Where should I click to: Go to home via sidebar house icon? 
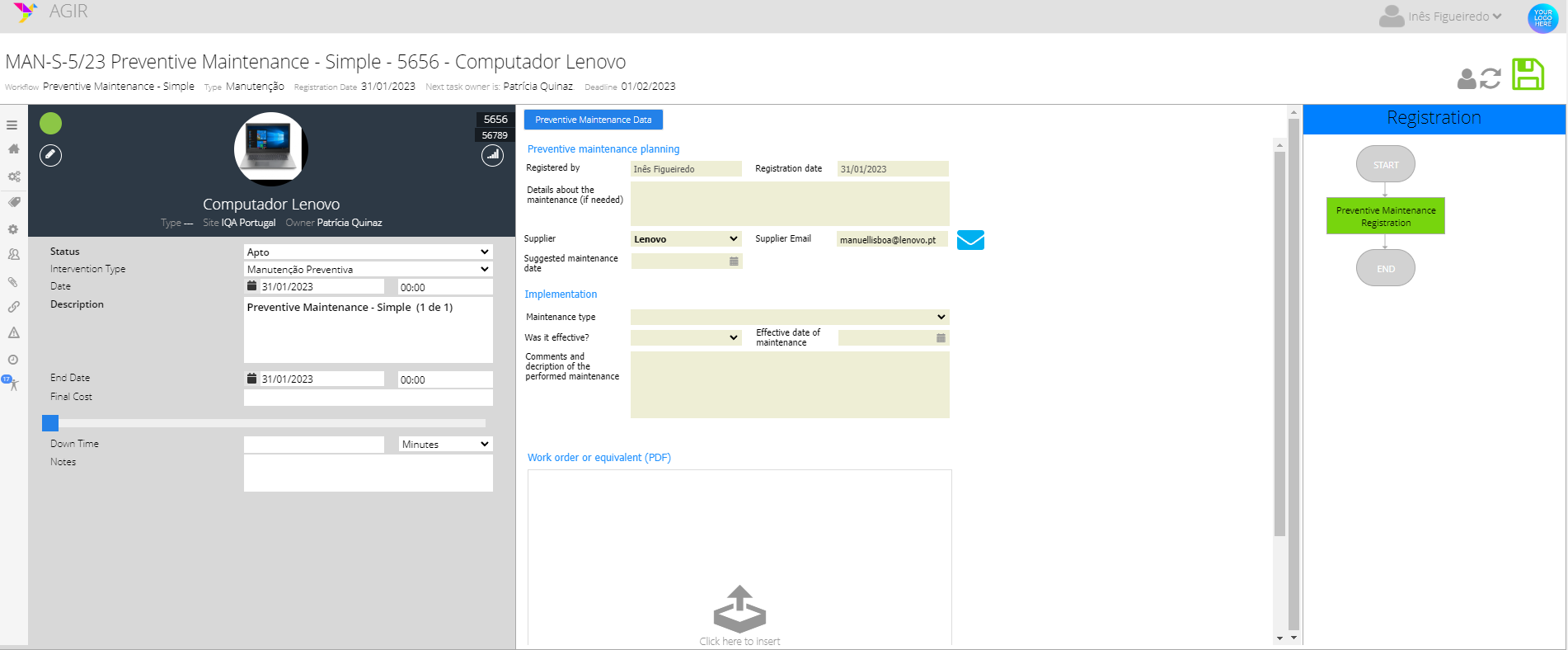[x=13, y=149]
